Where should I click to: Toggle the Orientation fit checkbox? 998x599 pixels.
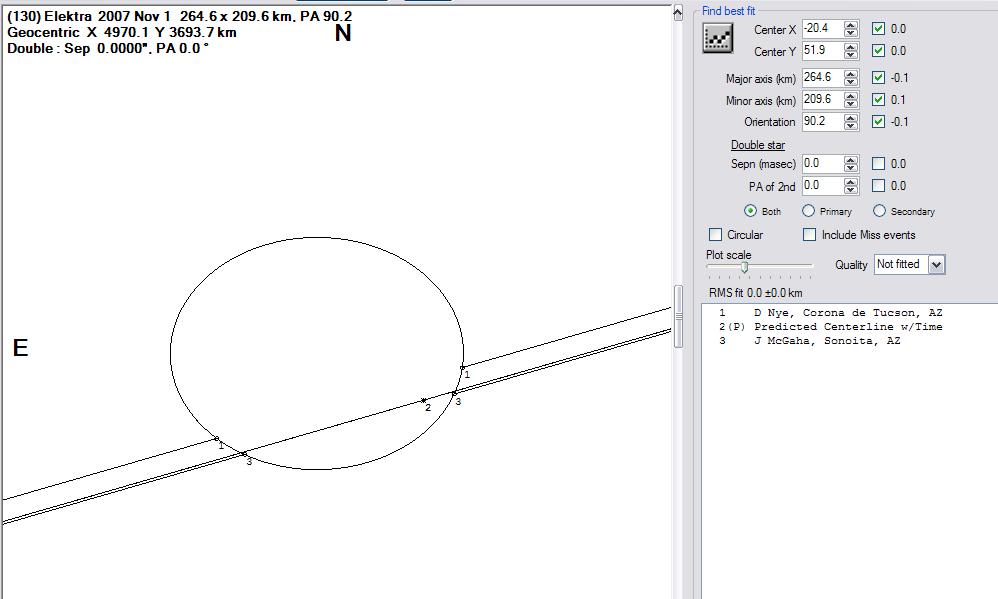[878, 122]
